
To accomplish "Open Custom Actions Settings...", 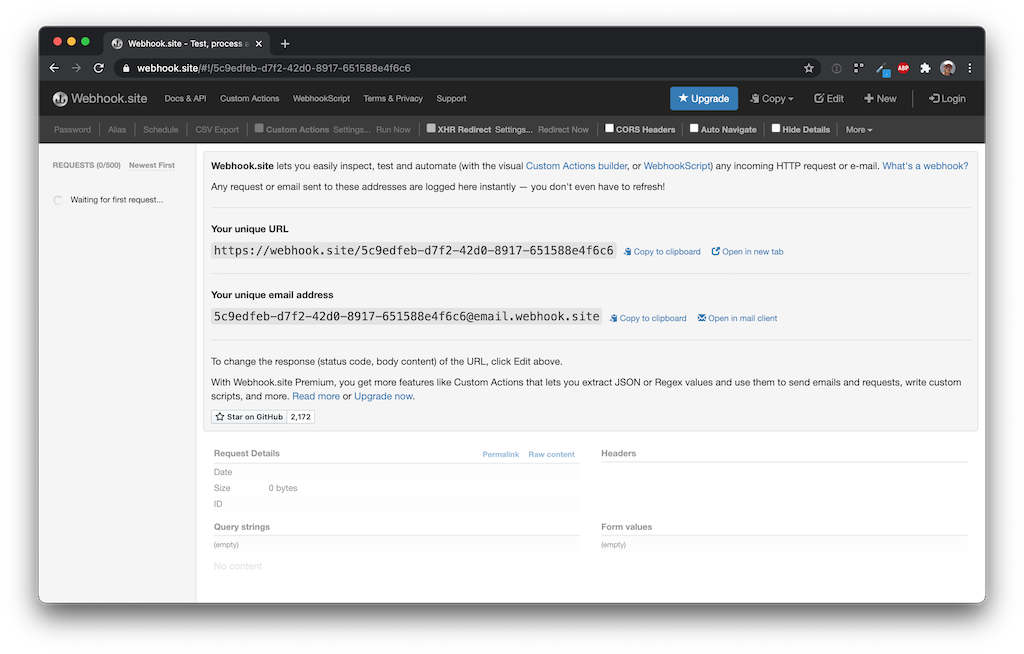I will tap(351, 129).
